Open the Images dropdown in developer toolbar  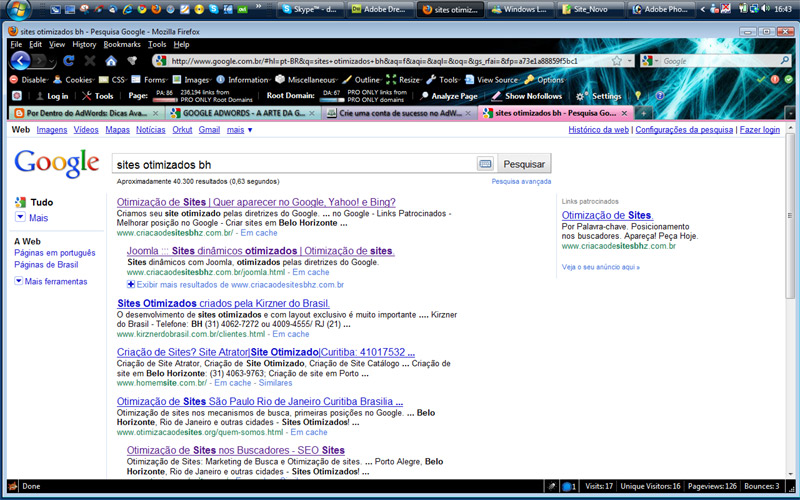[x=193, y=80]
